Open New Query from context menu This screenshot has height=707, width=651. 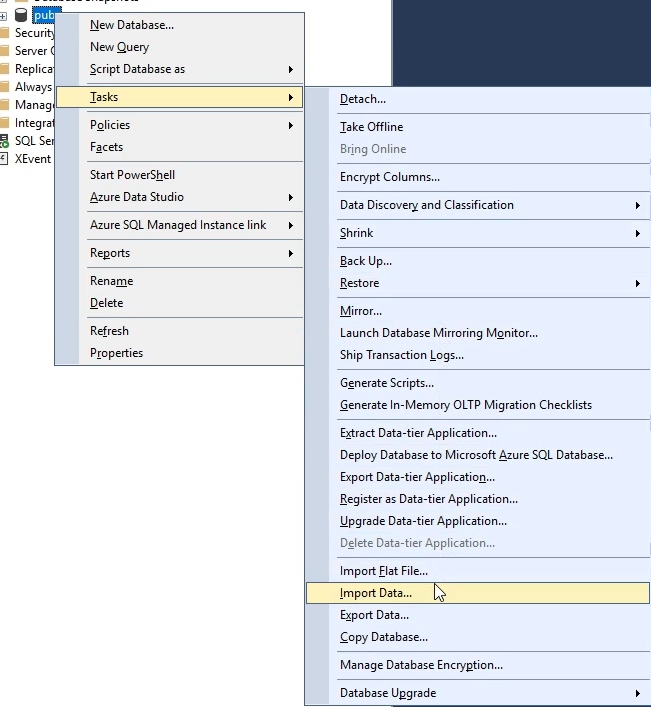(119, 47)
